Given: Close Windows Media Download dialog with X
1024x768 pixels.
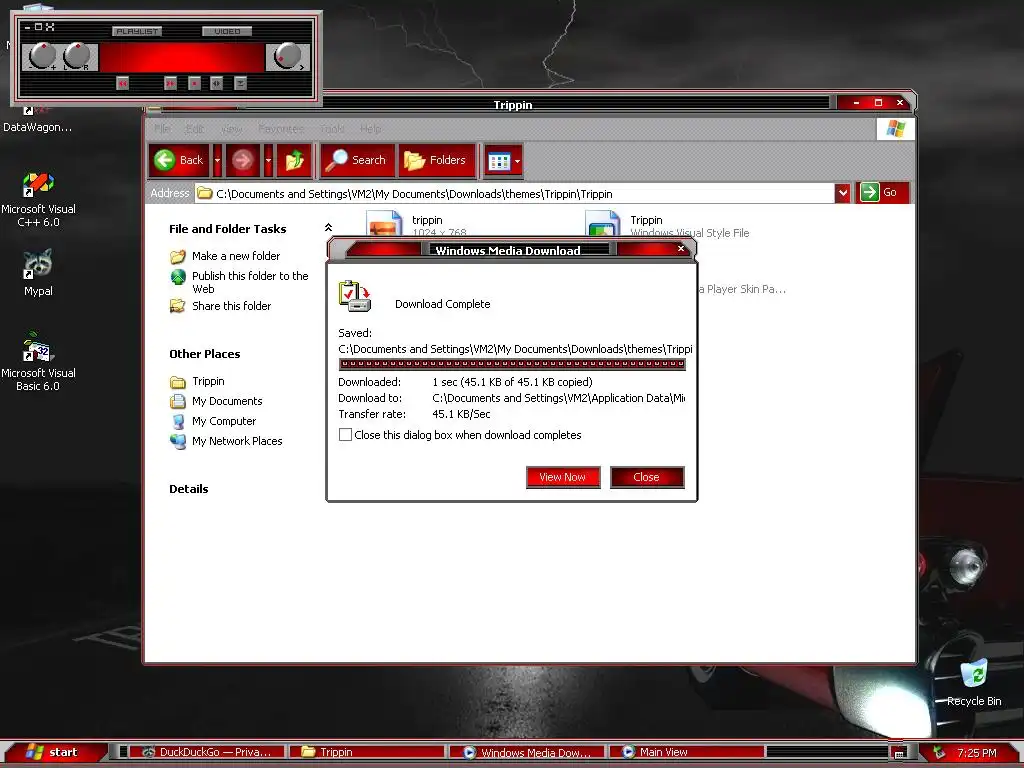Looking at the screenshot, I should tap(681, 248).
